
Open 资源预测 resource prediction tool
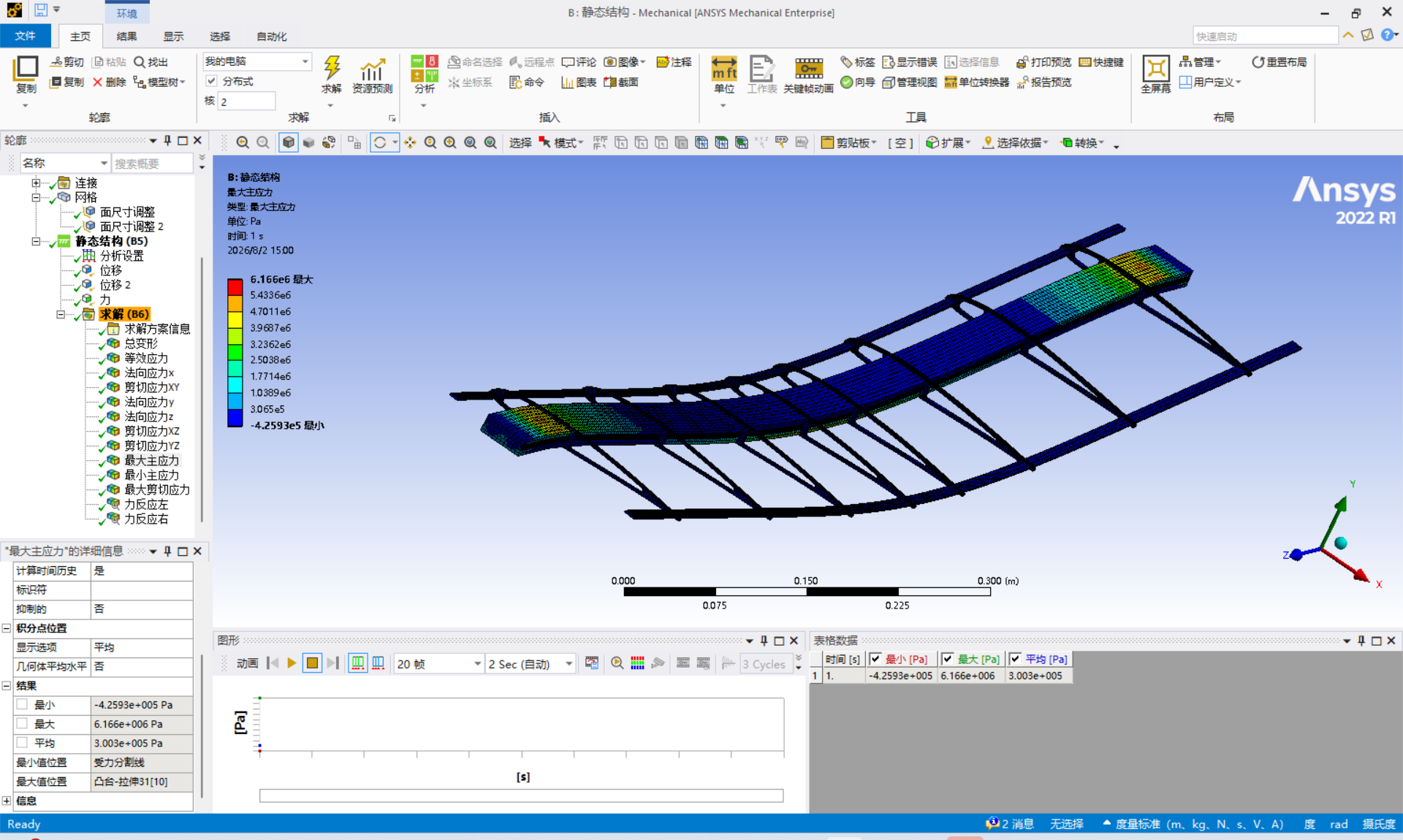373,75
